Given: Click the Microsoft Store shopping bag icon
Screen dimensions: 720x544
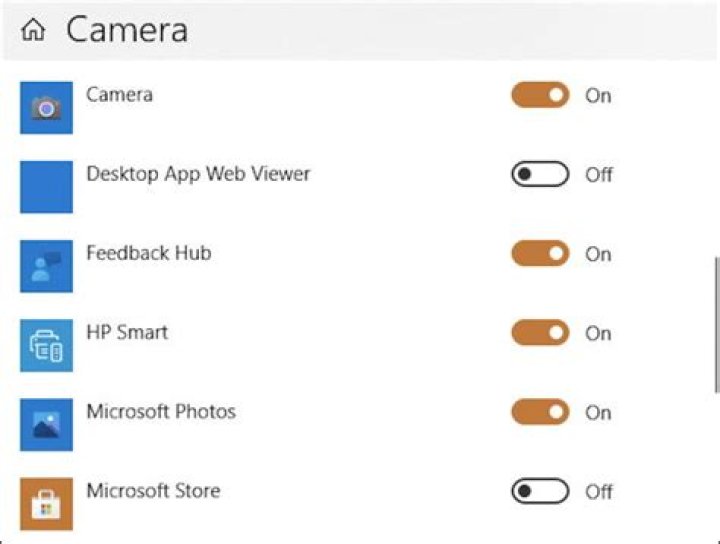Looking at the screenshot, I should 46,503.
